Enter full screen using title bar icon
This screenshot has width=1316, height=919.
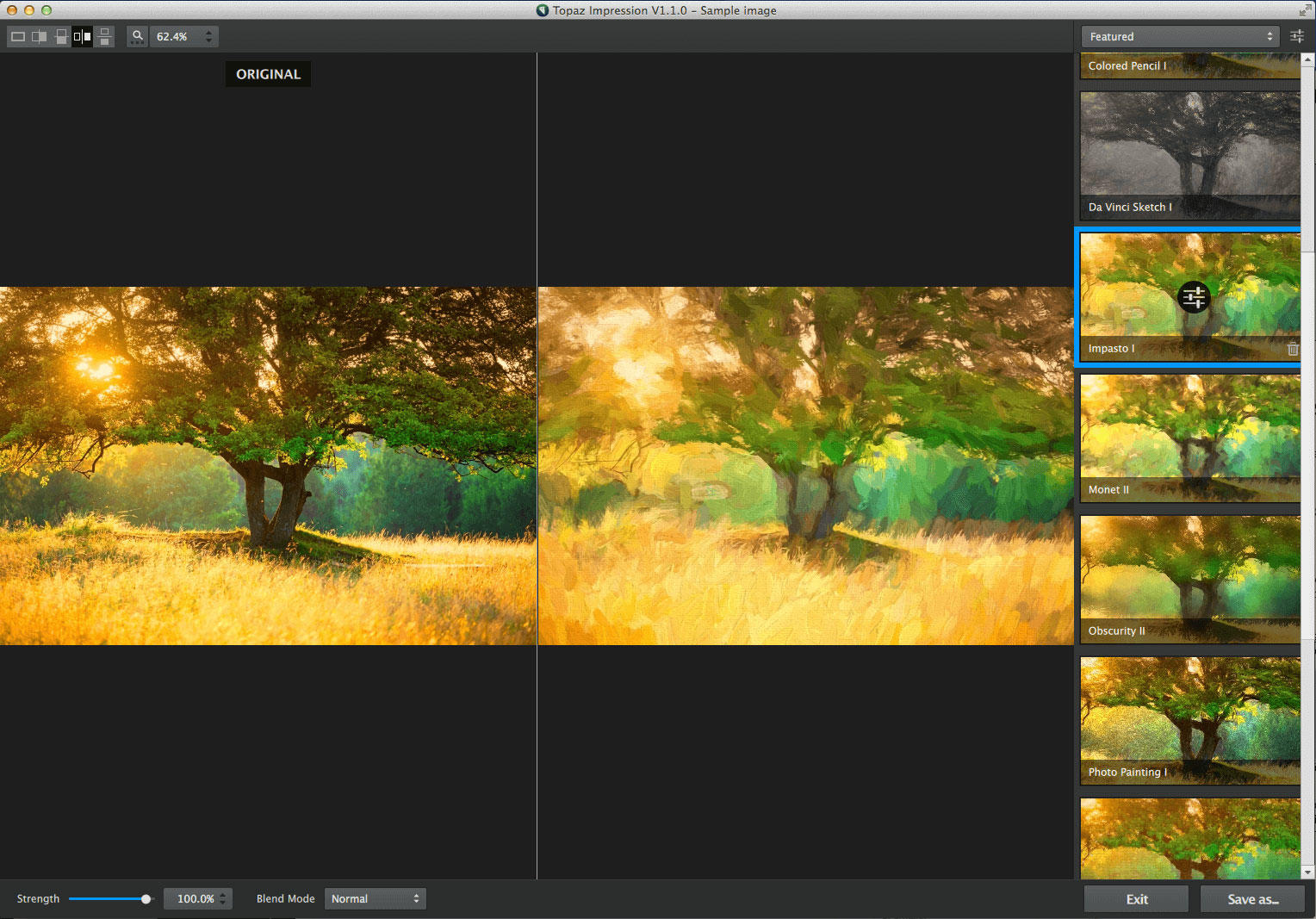[x=1304, y=10]
